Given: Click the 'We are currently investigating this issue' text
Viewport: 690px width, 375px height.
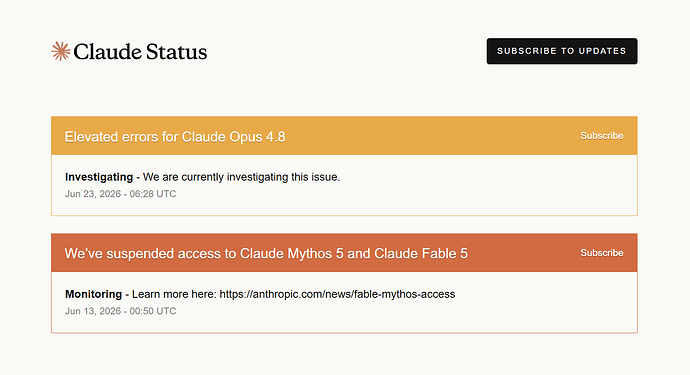Looking at the screenshot, I should [x=241, y=177].
